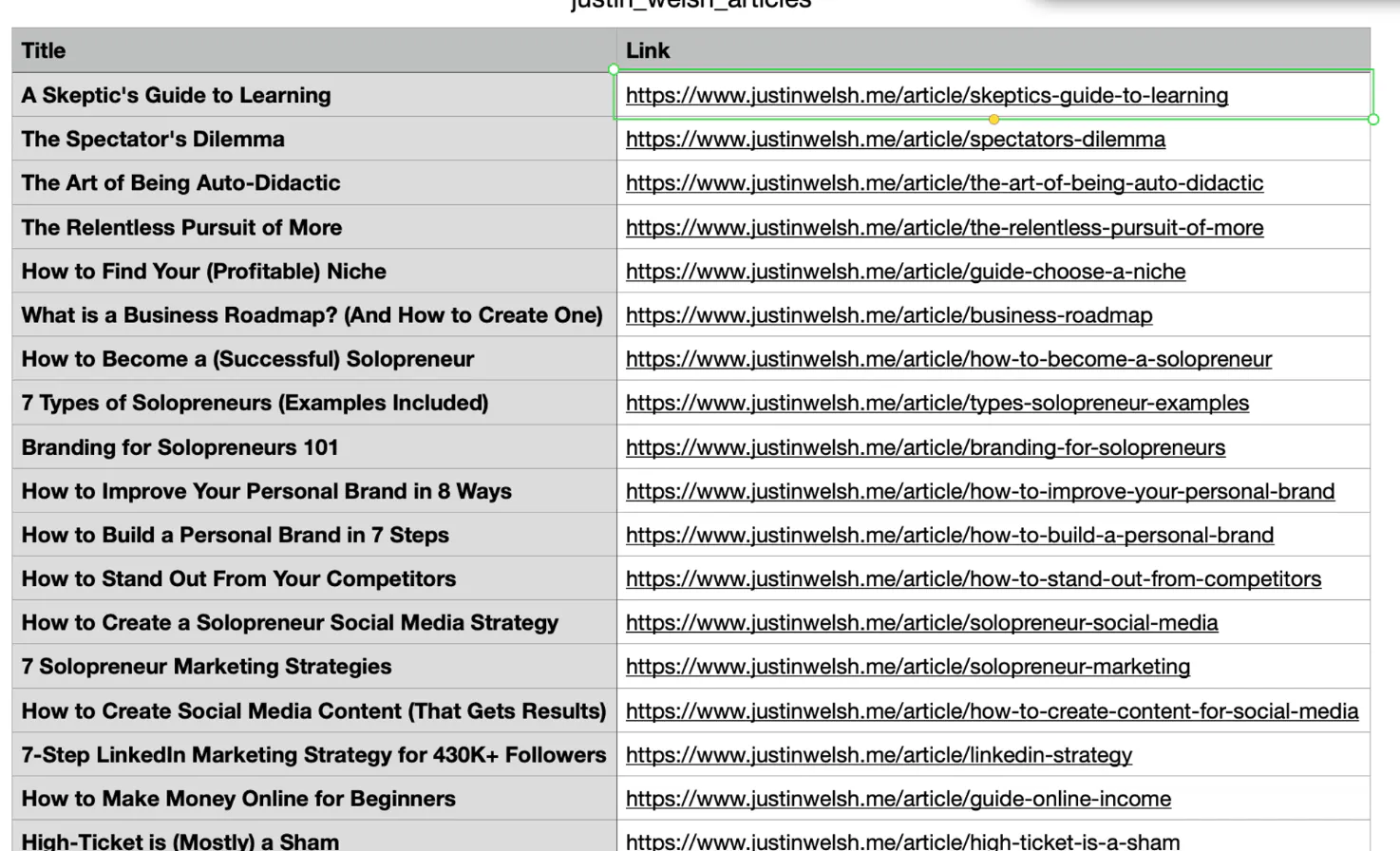Select cell 'How to Find Your (Profitable) Niche'

coord(314,272)
